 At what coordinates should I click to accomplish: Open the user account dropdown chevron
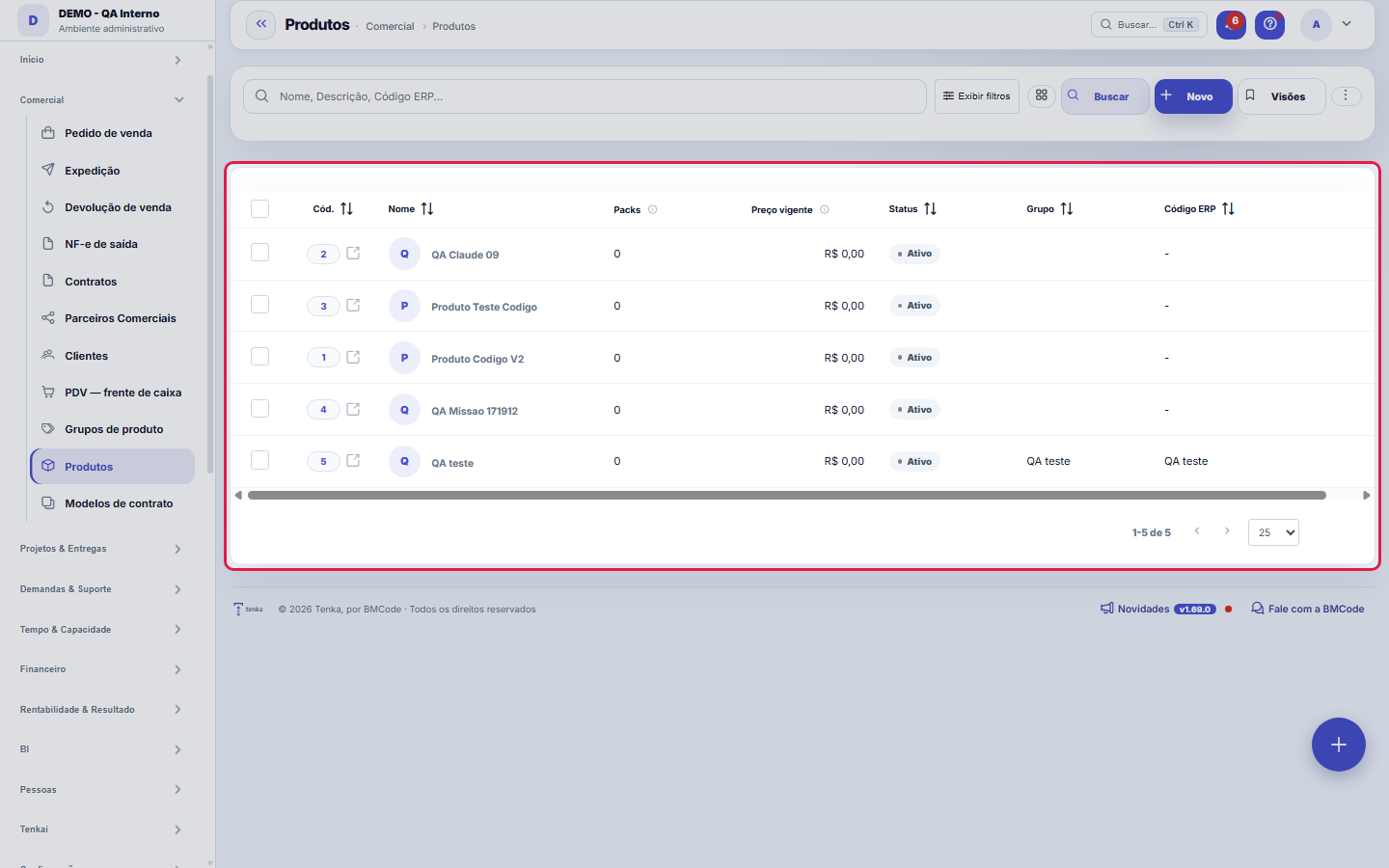[1347, 24]
